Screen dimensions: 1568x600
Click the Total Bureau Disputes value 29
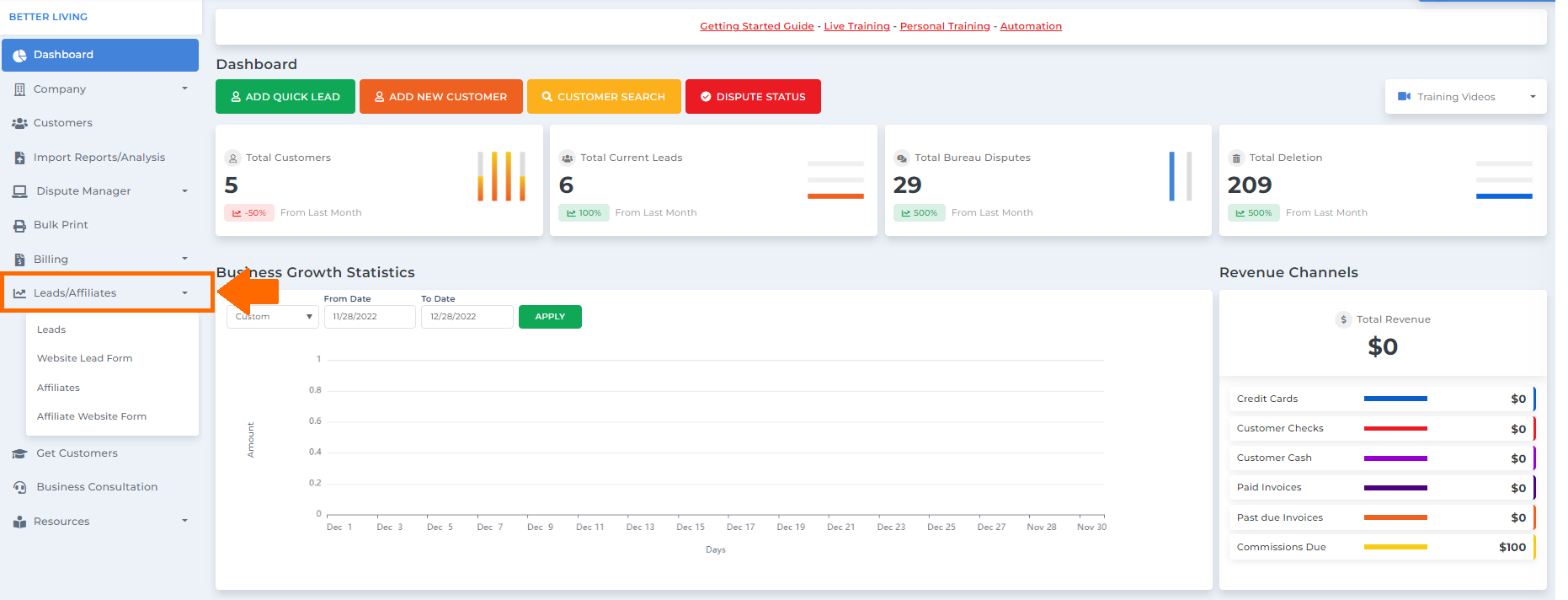point(907,185)
